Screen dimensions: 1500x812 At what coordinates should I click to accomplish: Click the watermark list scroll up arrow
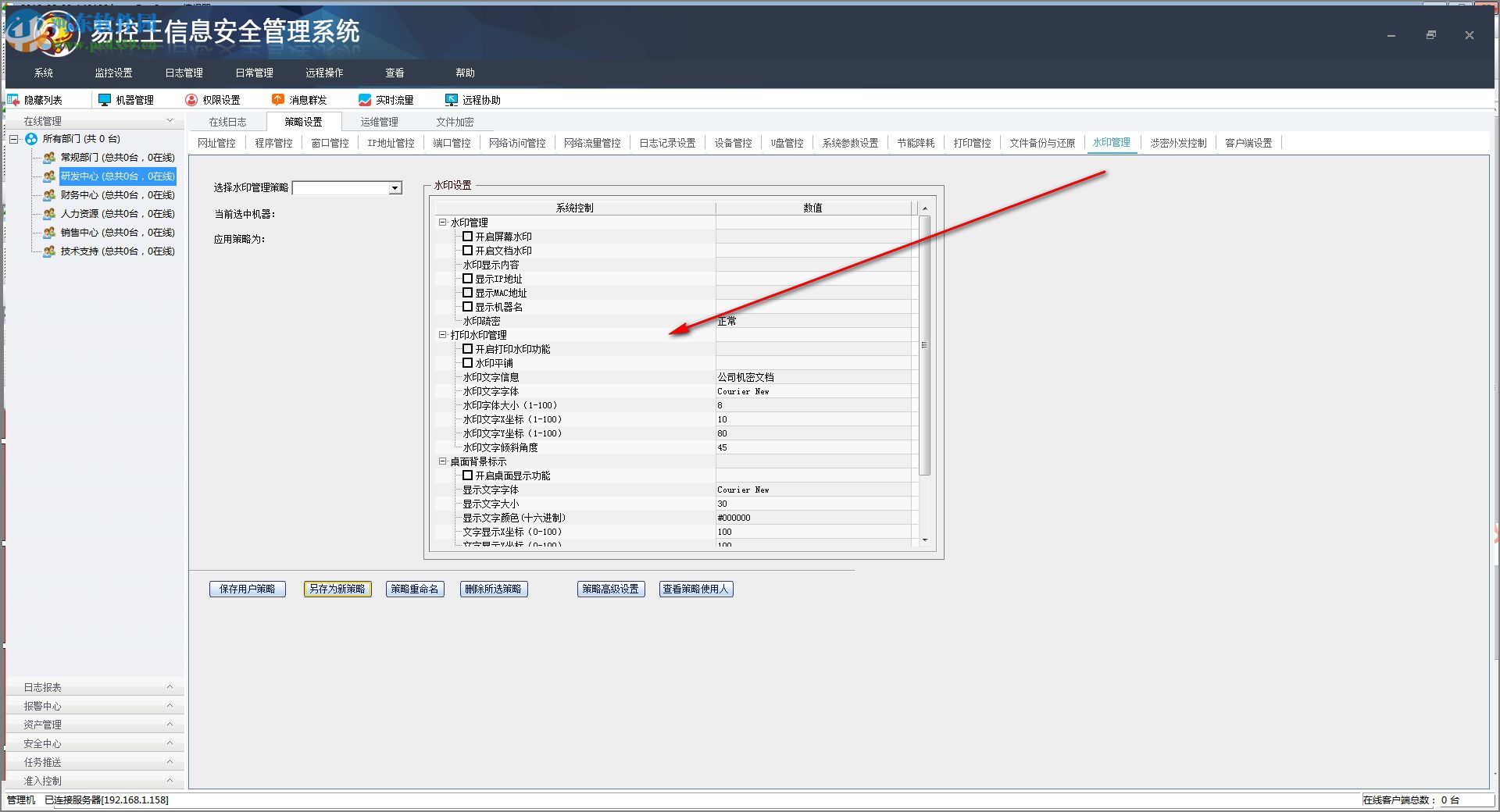925,208
